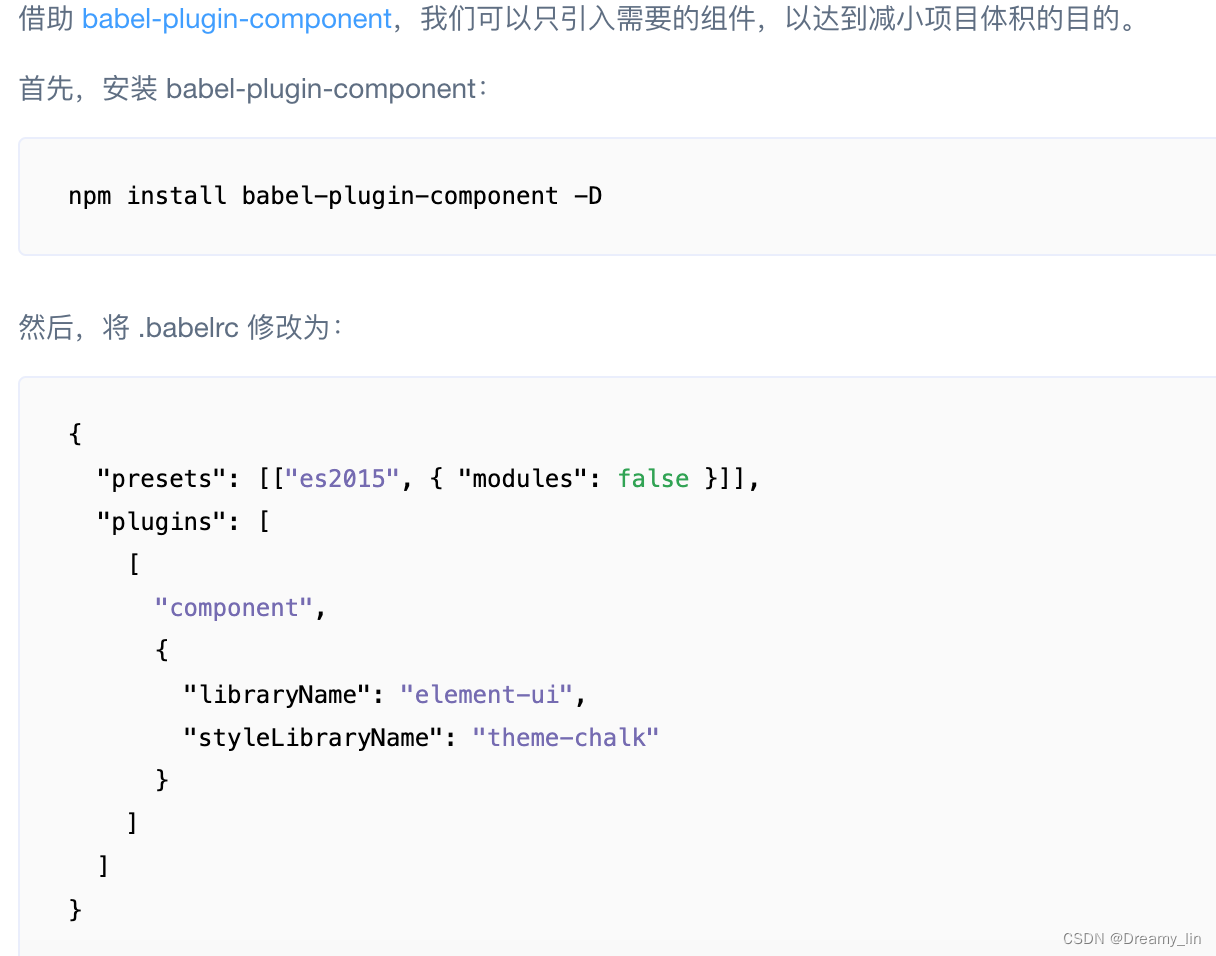
Task: Click the CSDN @Dreamy_lin watermark
Action: [1131, 938]
